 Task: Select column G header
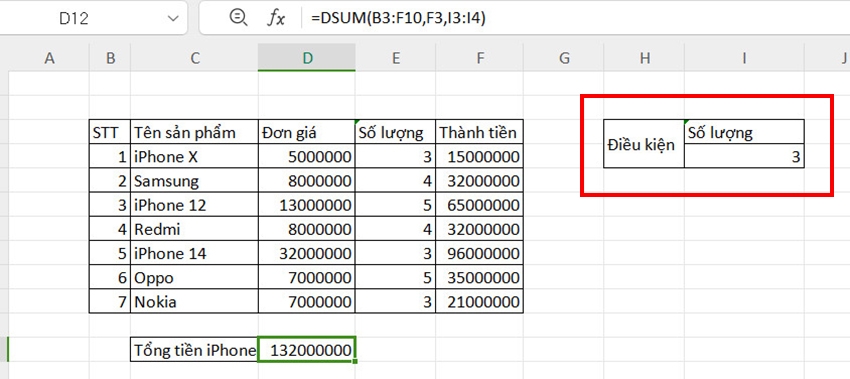click(564, 58)
